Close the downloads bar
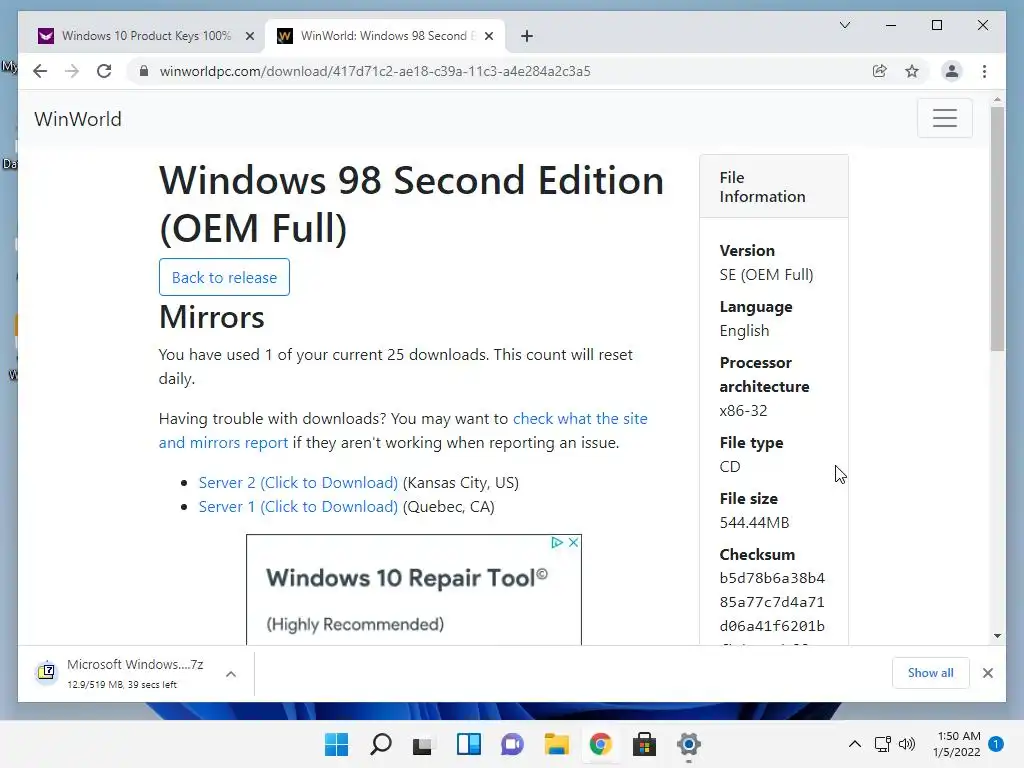The height and width of the screenshot is (768, 1024). pyautogui.click(x=987, y=673)
